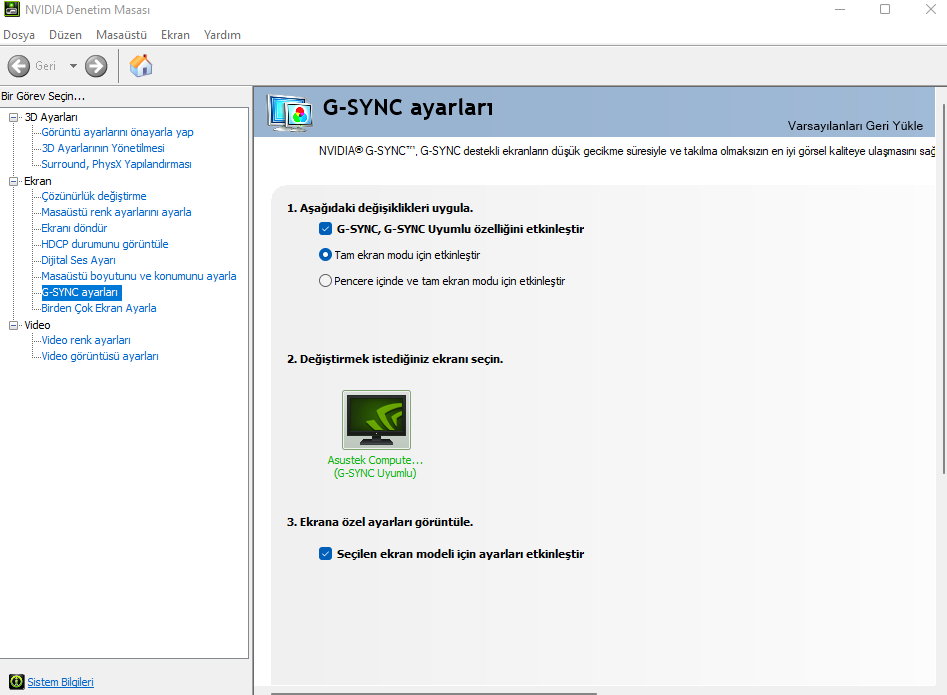Click the G-SYNC header monitor icon

click(x=290, y=112)
